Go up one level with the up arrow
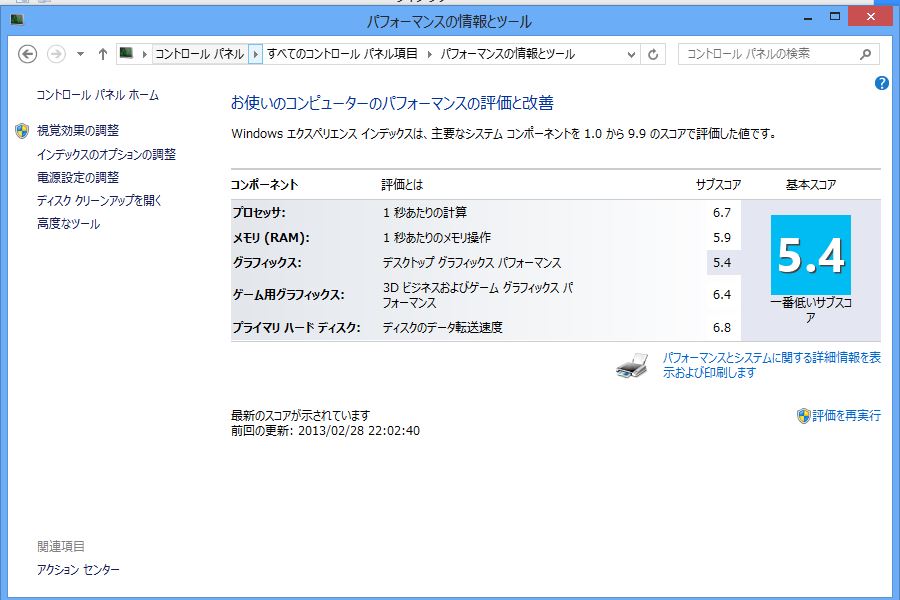 click(103, 54)
